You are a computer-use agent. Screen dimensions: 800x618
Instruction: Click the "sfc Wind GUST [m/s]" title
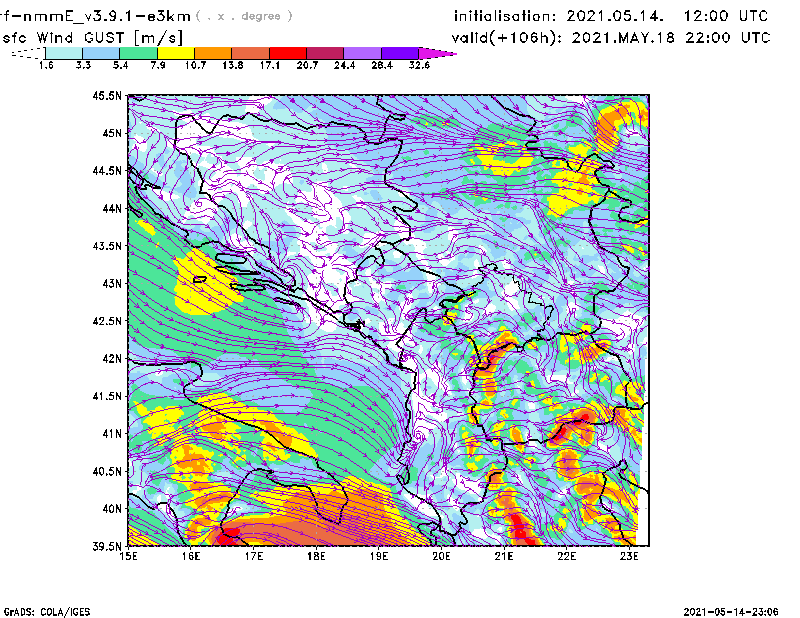point(92,38)
